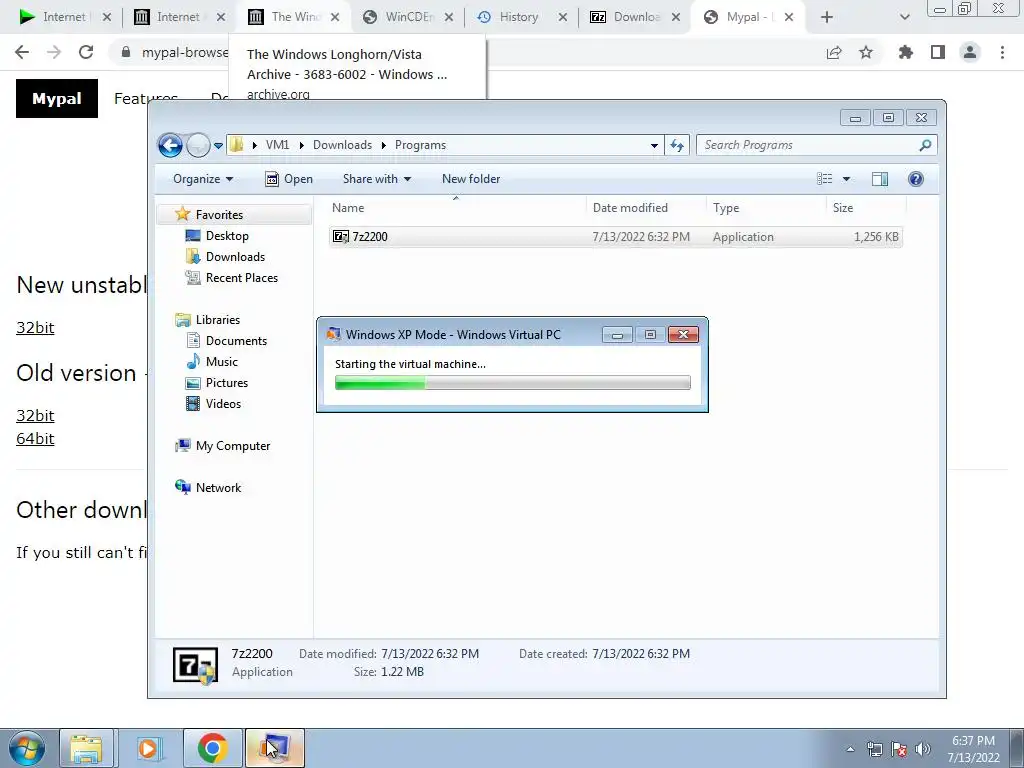Open Chrome tab search chevron

pyautogui.click(x=904, y=17)
